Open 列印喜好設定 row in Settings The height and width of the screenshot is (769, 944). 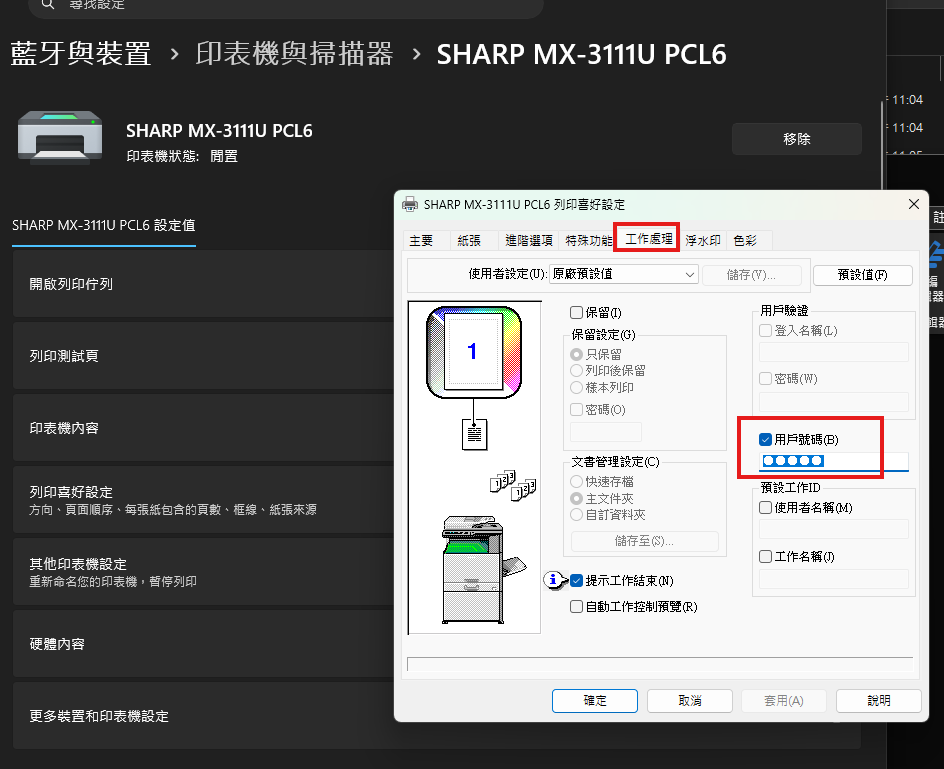[203, 500]
